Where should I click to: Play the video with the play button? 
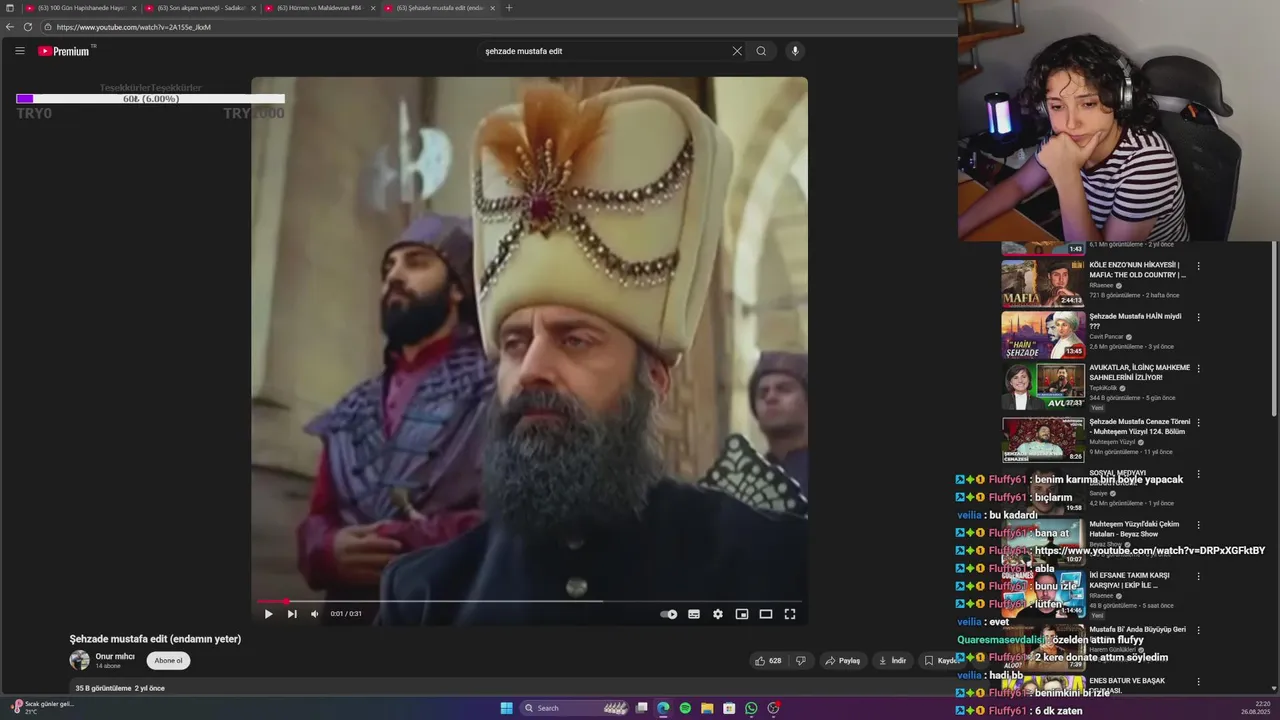point(268,614)
